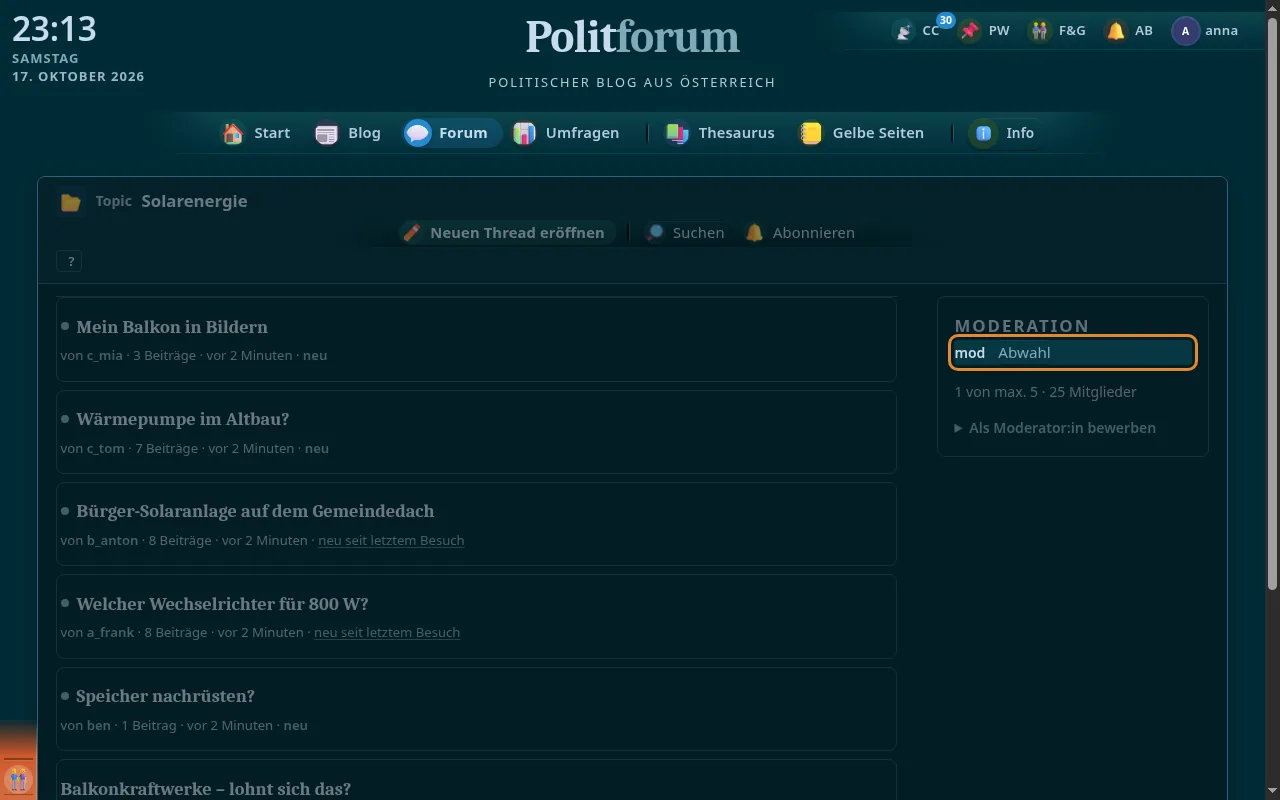Open the anna user avatar
Screen dimensions: 1280x800
[x=1186, y=31]
